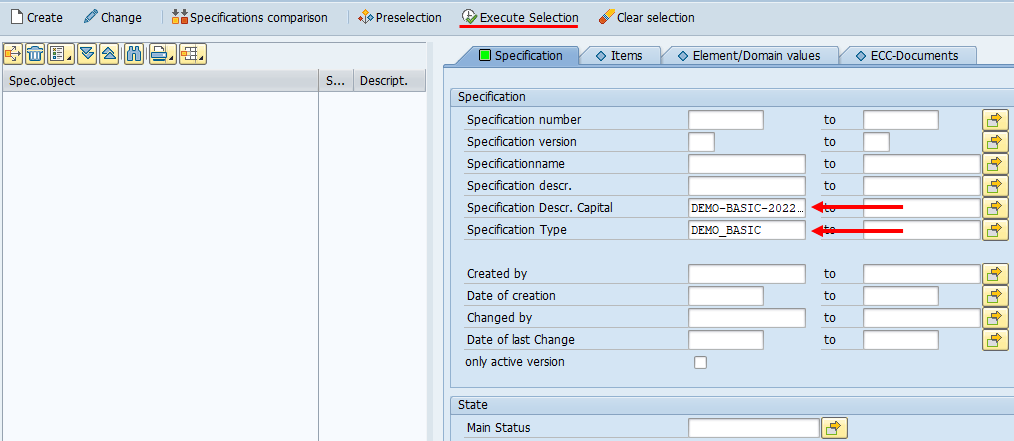Click the collapse all double-up arrow icon
The width and height of the screenshot is (1014, 441).
(109, 54)
